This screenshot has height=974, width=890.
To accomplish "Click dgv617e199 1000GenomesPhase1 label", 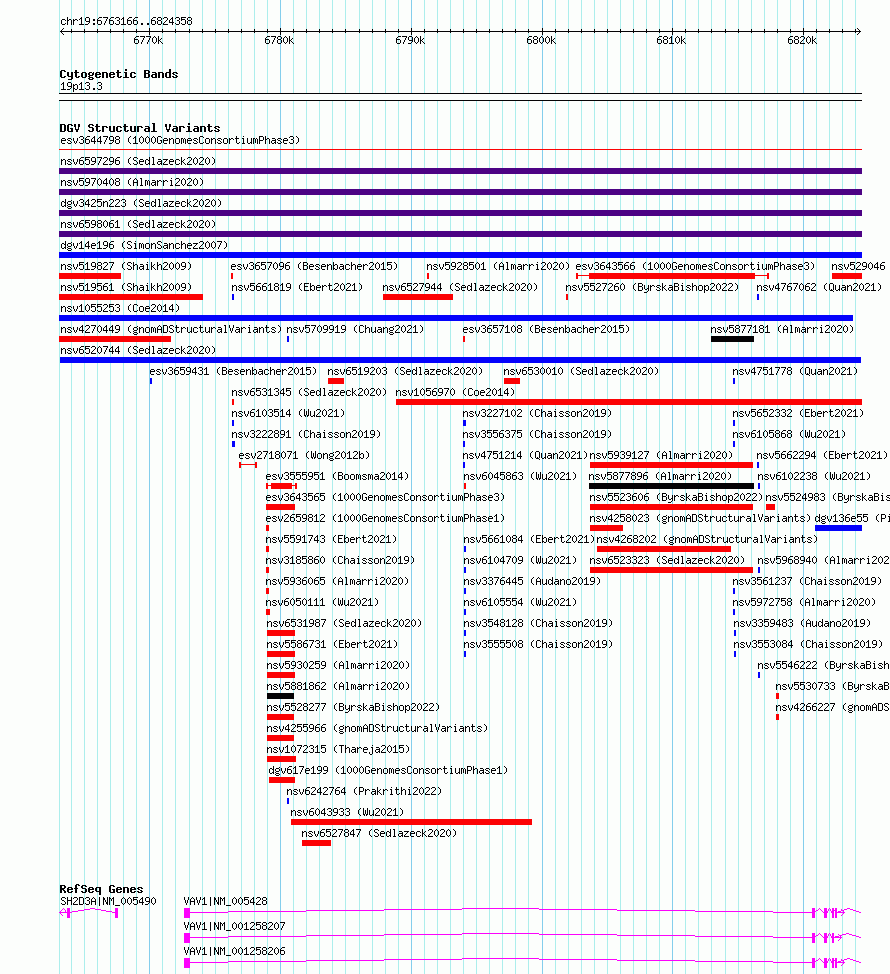I will [x=388, y=771].
